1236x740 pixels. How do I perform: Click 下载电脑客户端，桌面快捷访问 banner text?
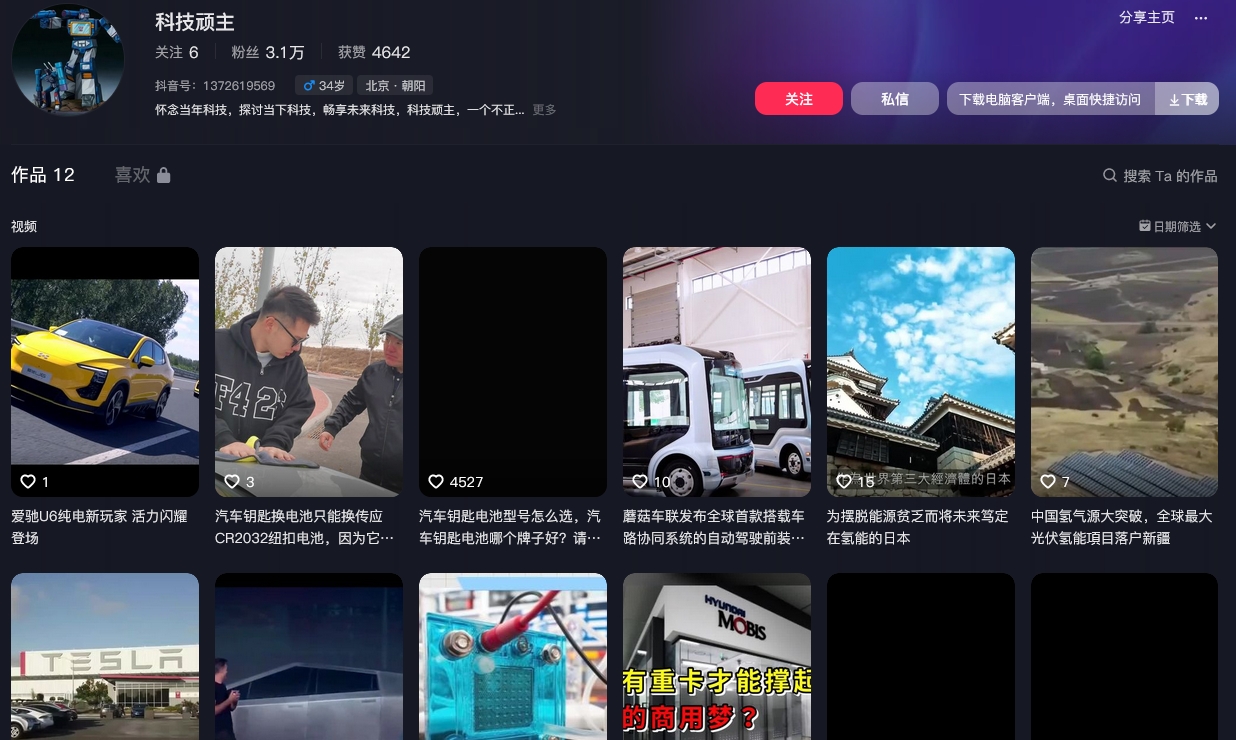pos(1050,99)
